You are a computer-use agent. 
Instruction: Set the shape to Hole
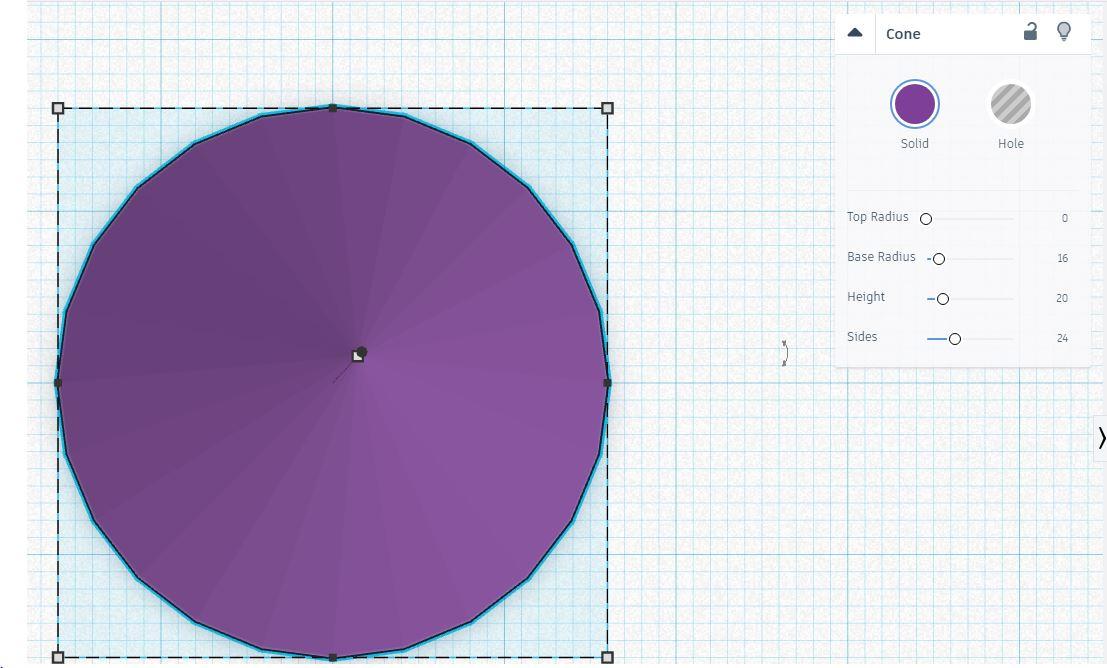pos(1010,104)
